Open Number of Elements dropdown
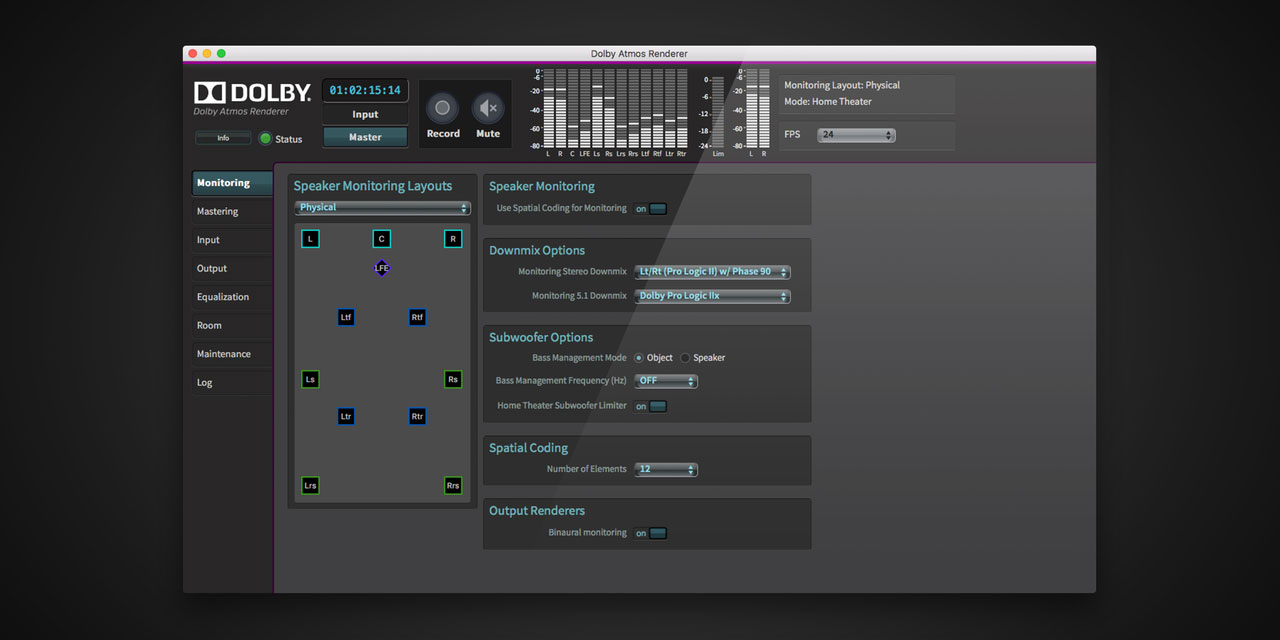 [x=666, y=469]
